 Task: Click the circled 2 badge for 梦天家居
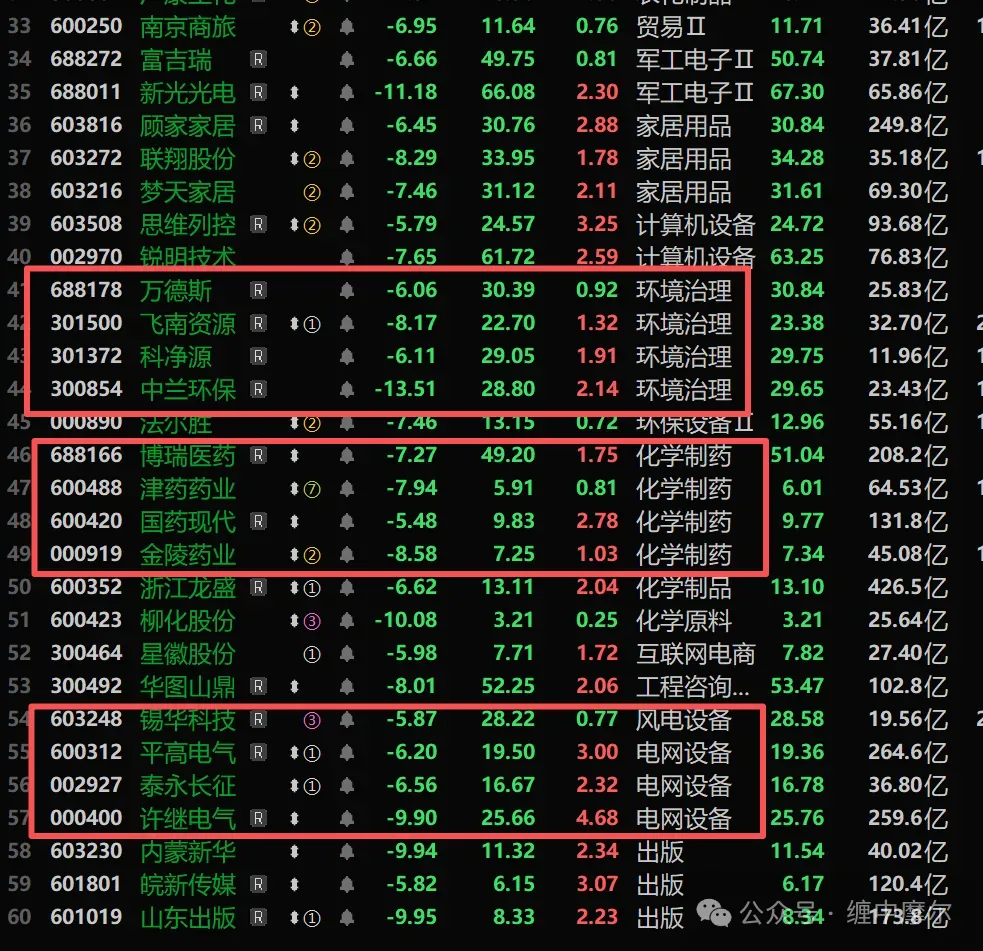click(312, 192)
